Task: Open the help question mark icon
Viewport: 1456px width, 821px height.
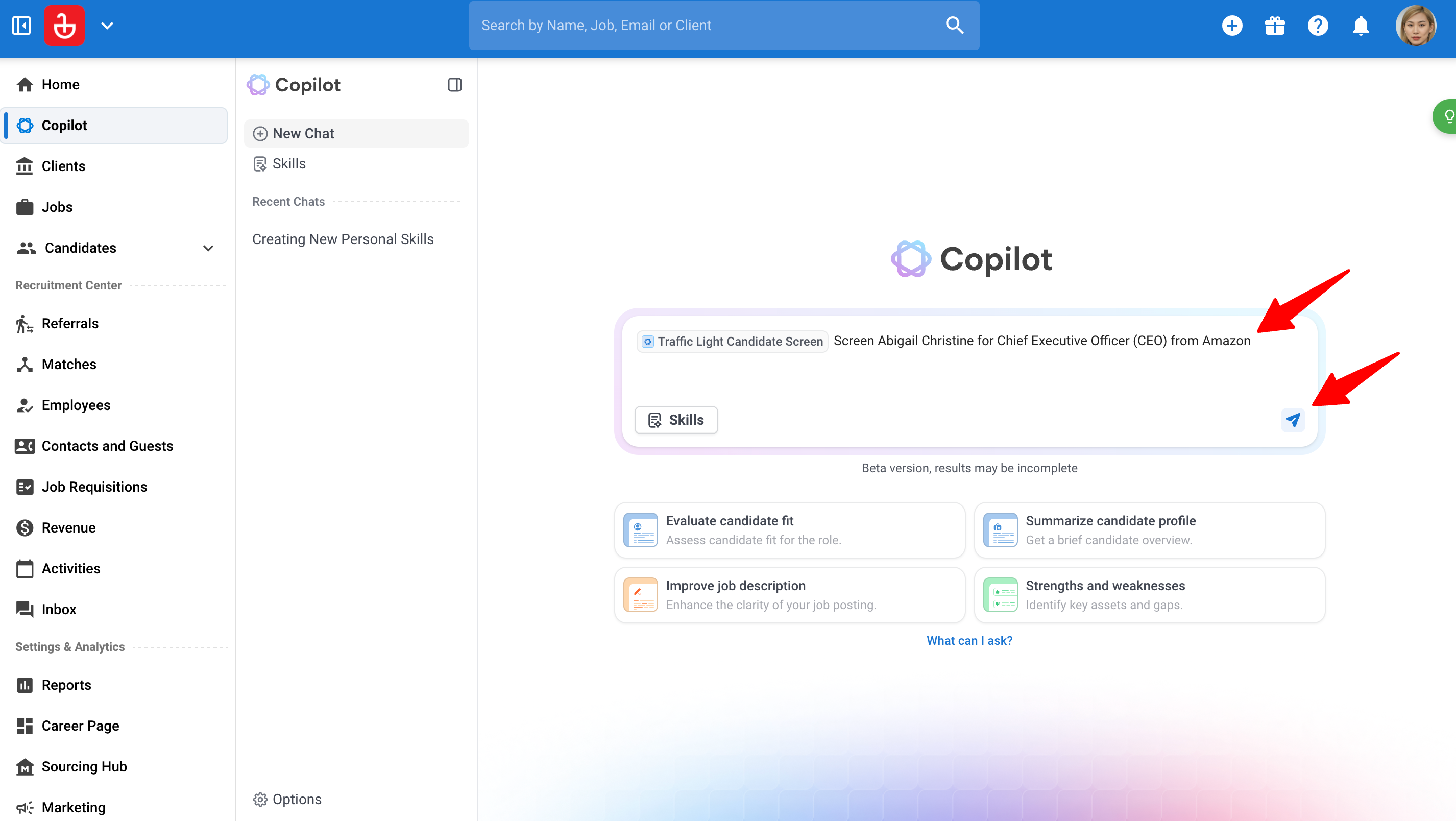Action: (1318, 26)
